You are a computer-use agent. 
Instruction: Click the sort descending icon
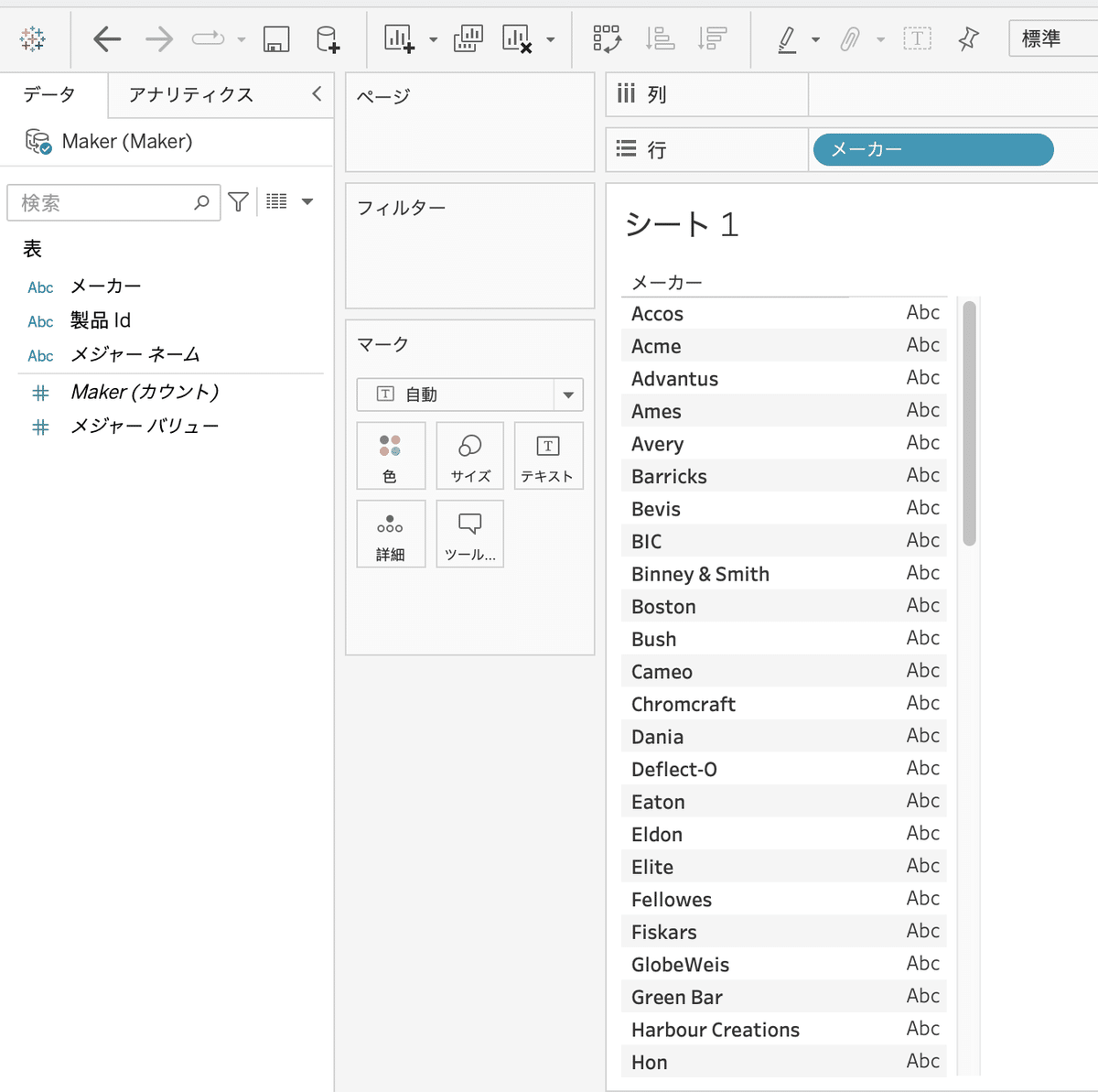click(712, 38)
